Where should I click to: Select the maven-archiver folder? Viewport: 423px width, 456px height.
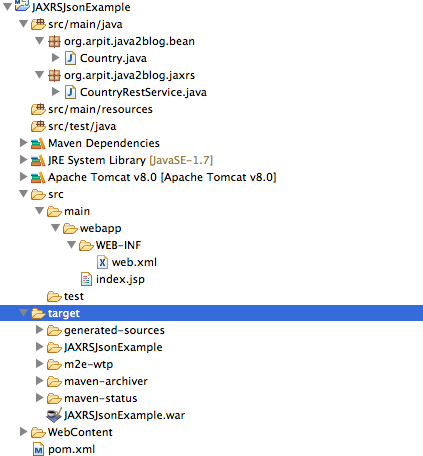click(x=97, y=381)
